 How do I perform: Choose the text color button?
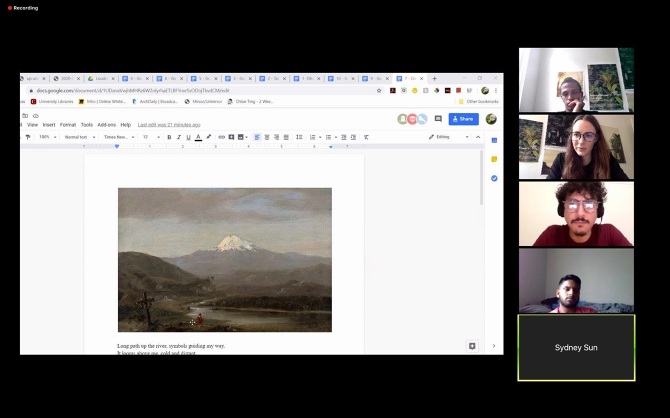tap(198, 137)
